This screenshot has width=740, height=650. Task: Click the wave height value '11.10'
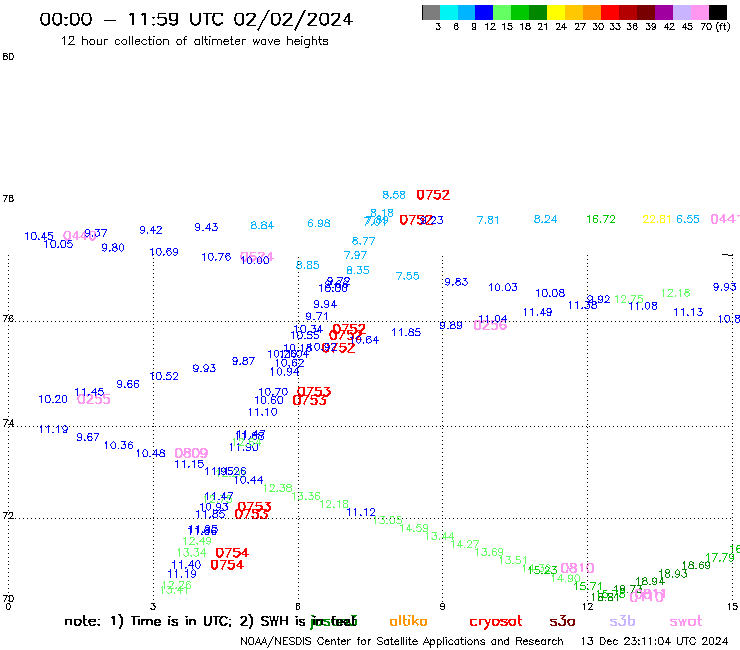pos(262,413)
